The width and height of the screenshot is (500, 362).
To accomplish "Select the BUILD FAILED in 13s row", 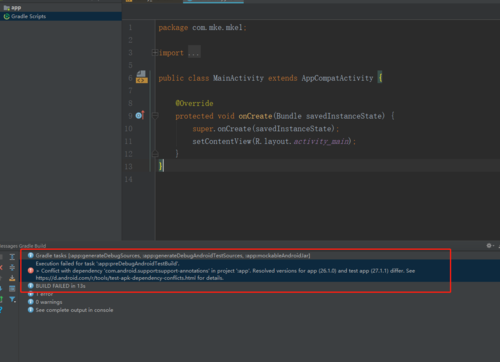I will pyautogui.click(x=60, y=286).
